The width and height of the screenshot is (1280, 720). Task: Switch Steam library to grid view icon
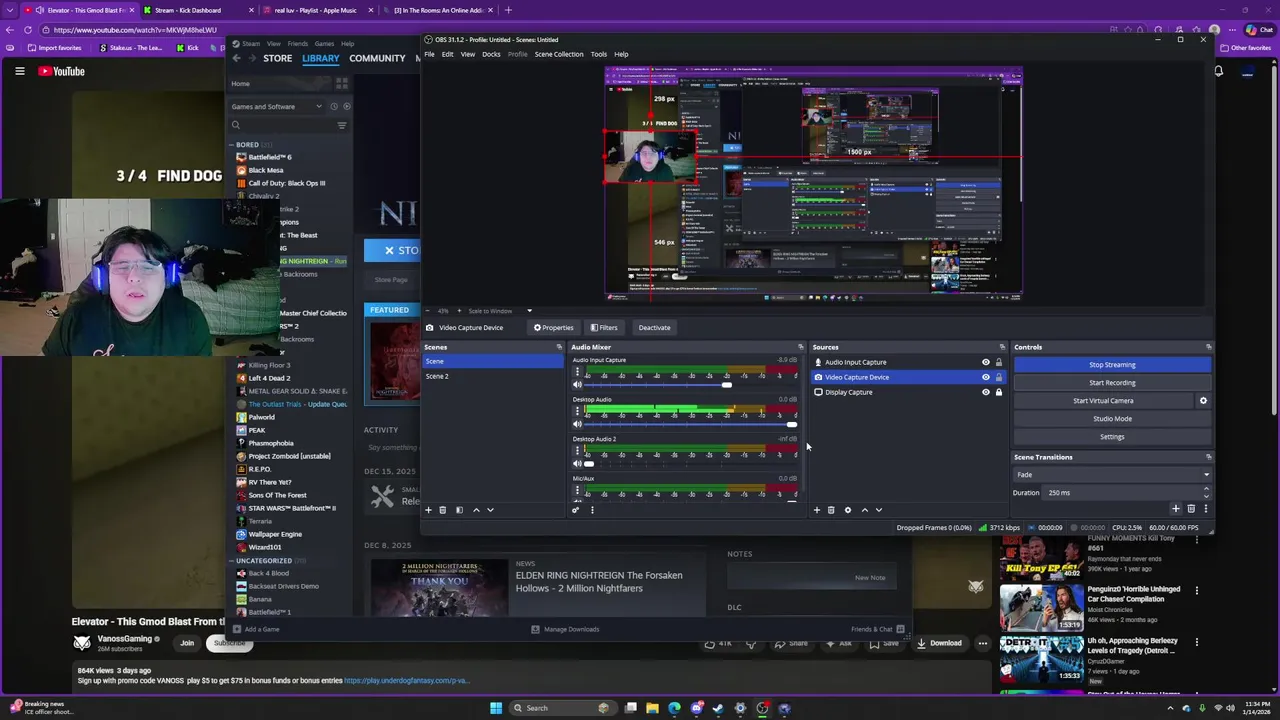point(342,84)
